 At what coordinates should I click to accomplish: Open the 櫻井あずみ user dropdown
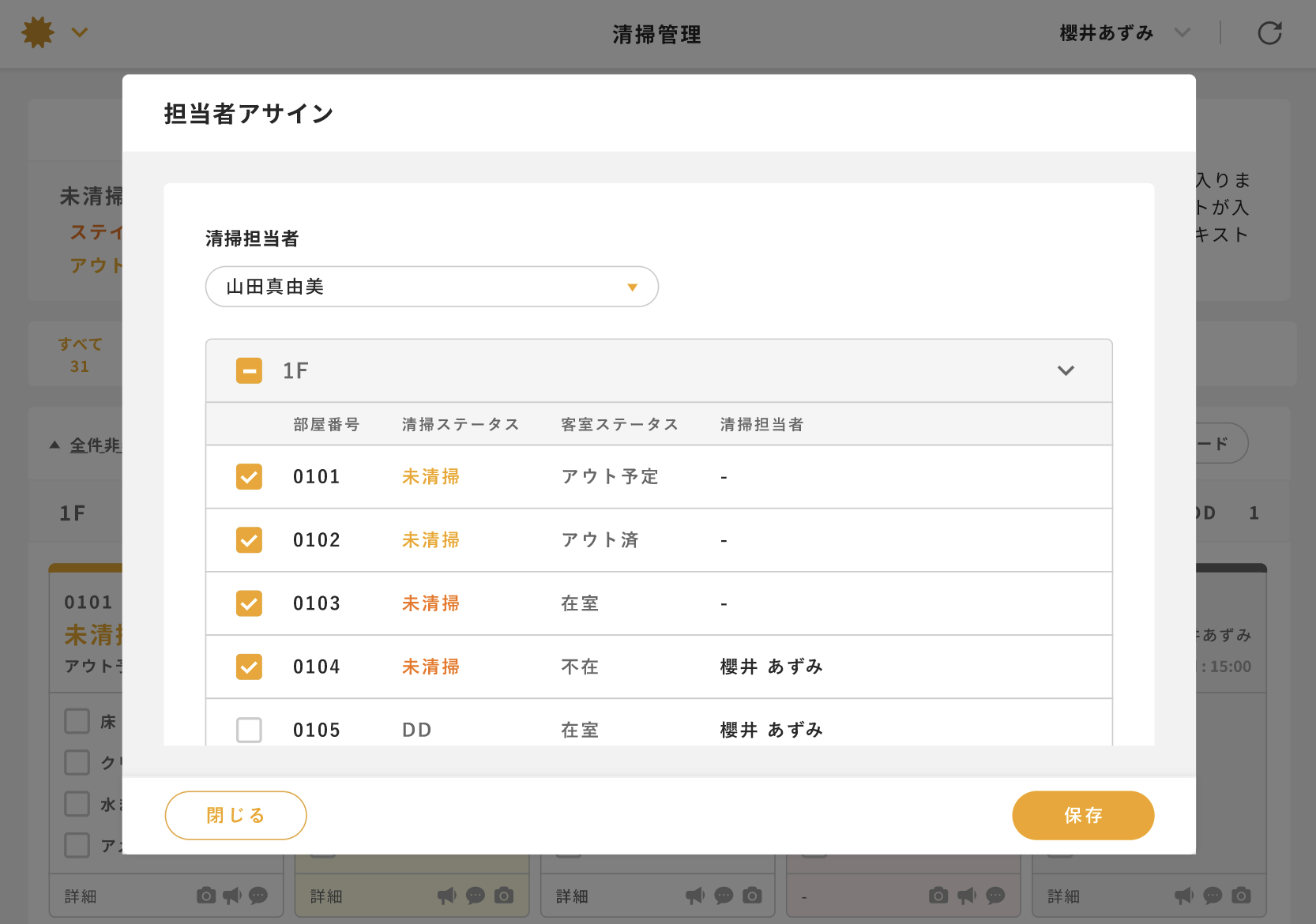tap(1124, 33)
